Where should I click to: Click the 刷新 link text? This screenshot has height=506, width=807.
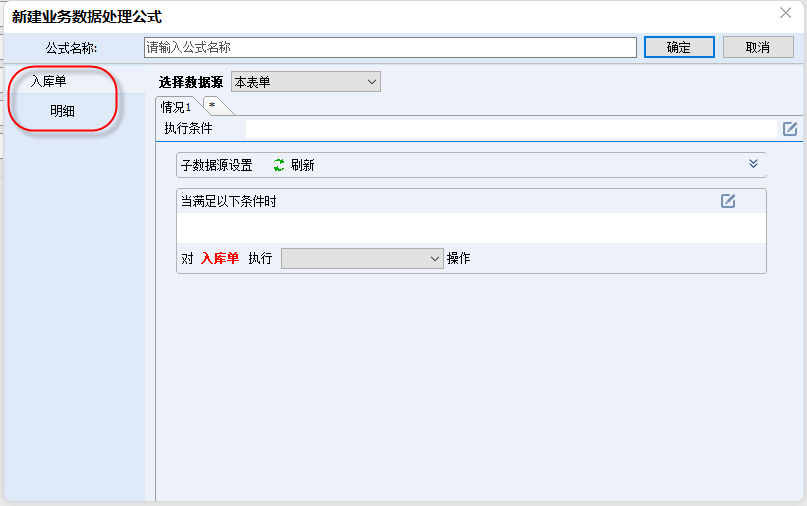click(302, 165)
